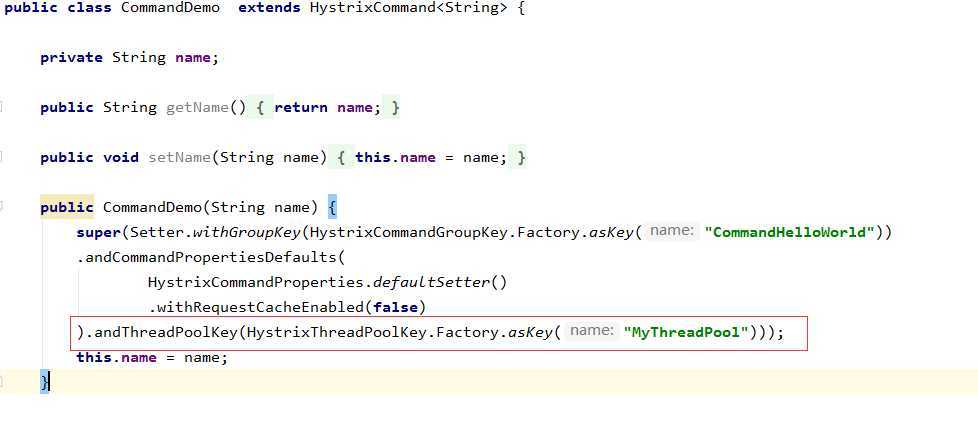Click the CommandDemo class name in the class declaration
978x422 pixels.
pyautogui.click(x=170, y=8)
